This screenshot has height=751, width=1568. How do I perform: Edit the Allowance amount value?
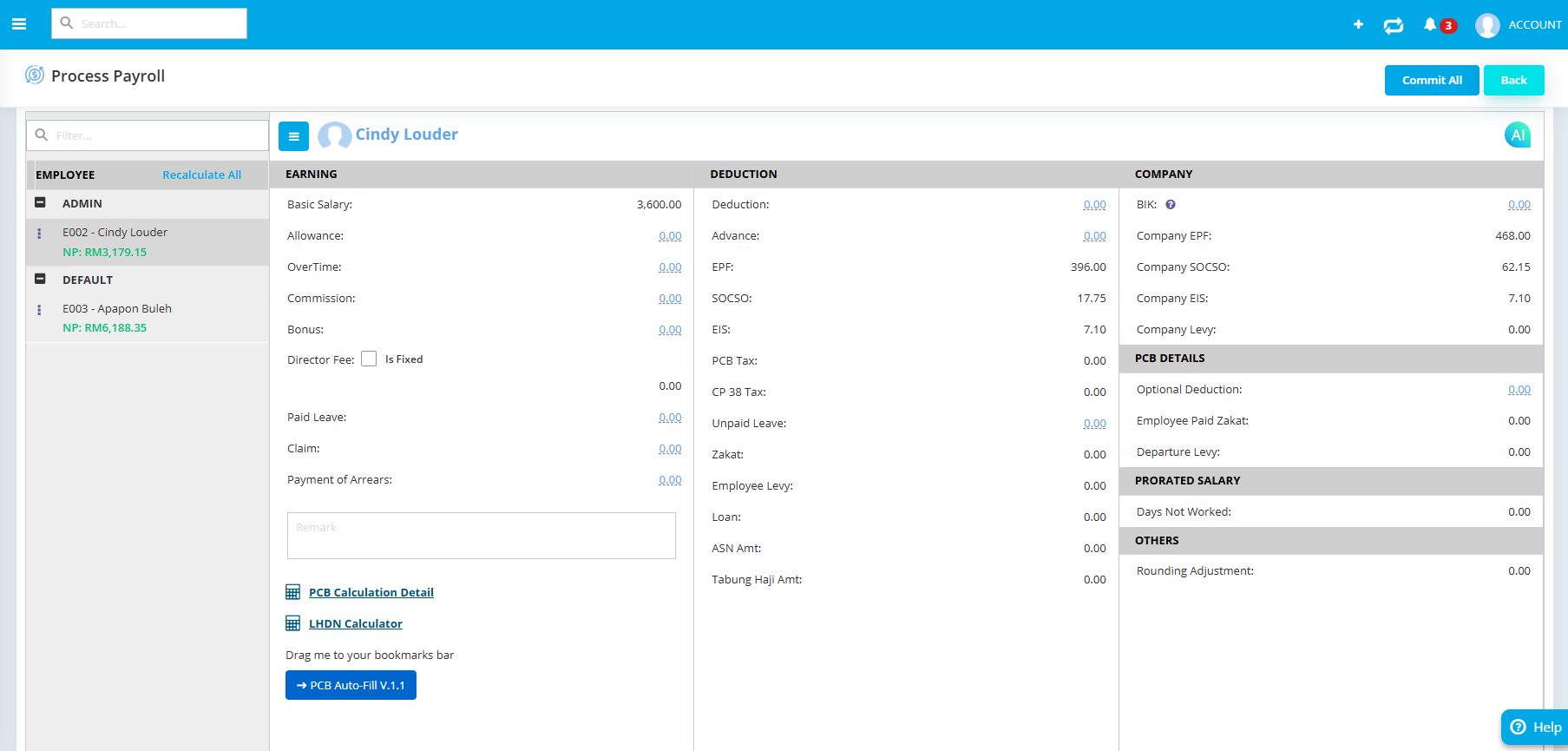tap(669, 236)
